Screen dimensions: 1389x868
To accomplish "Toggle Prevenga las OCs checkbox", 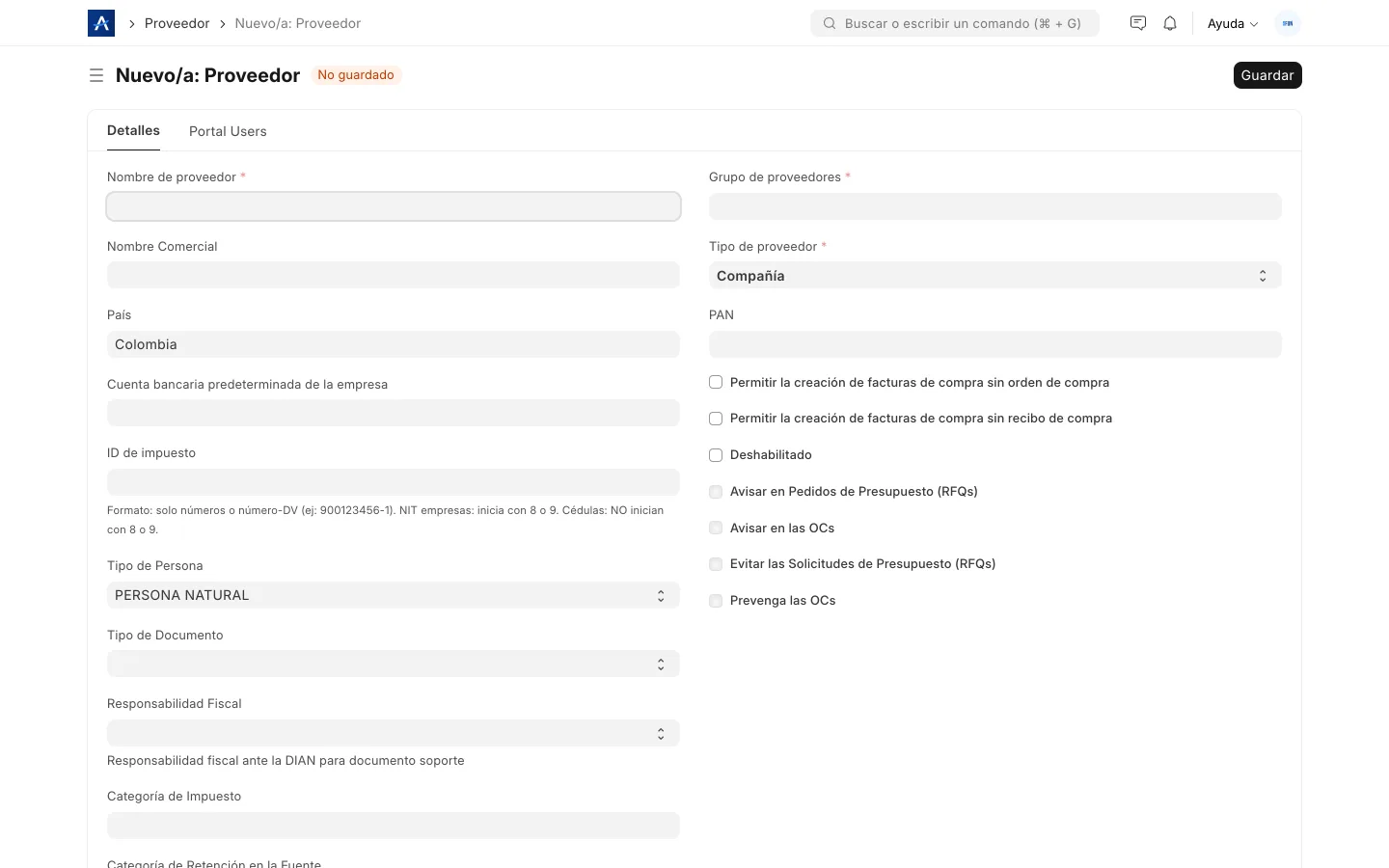I will [716, 601].
